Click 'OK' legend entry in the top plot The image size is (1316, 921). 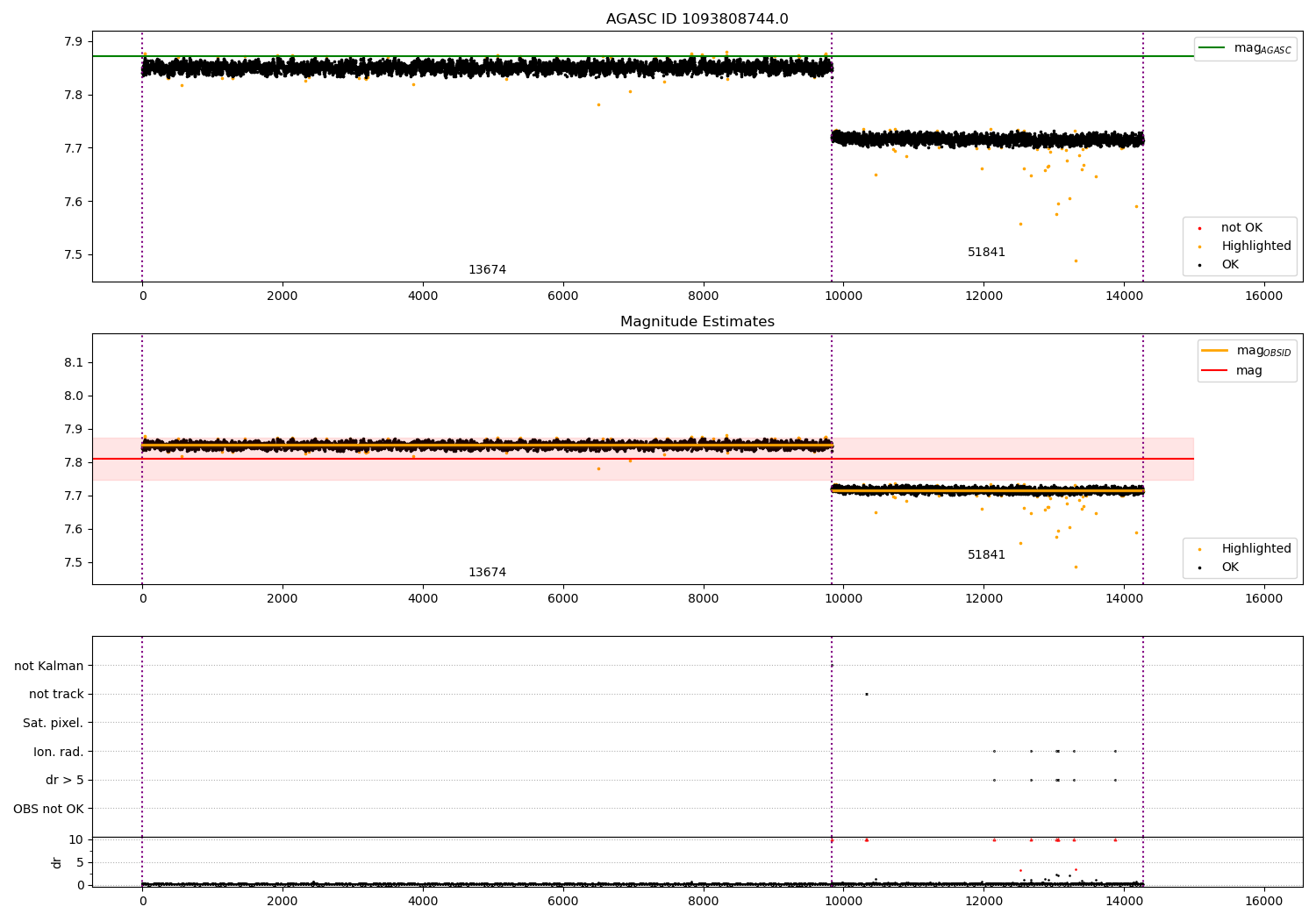click(x=1220, y=265)
